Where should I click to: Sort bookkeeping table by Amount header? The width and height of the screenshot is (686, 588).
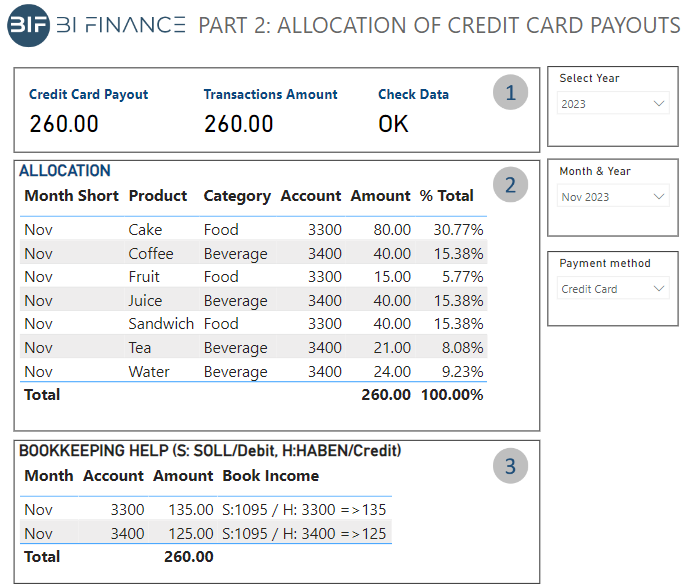[x=183, y=476]
